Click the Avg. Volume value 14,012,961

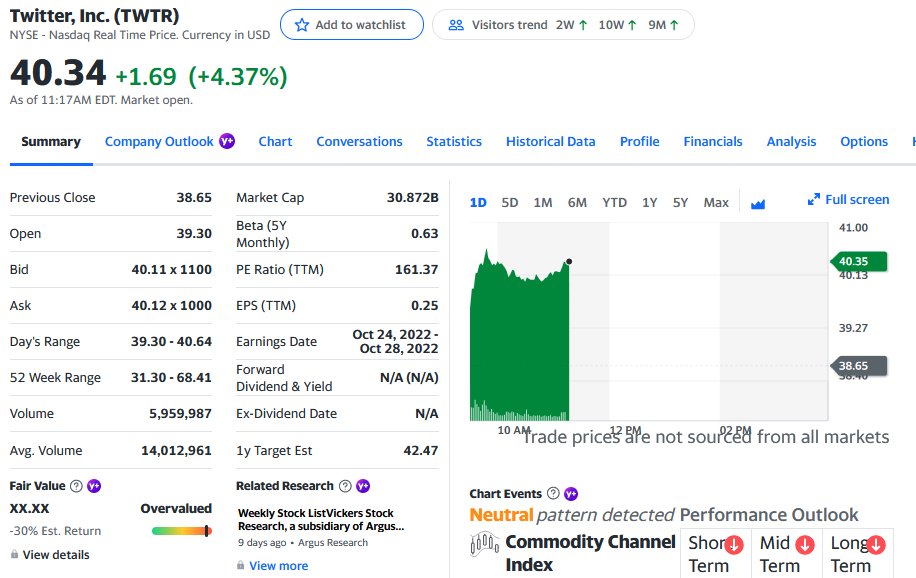[x=176, y=451]
